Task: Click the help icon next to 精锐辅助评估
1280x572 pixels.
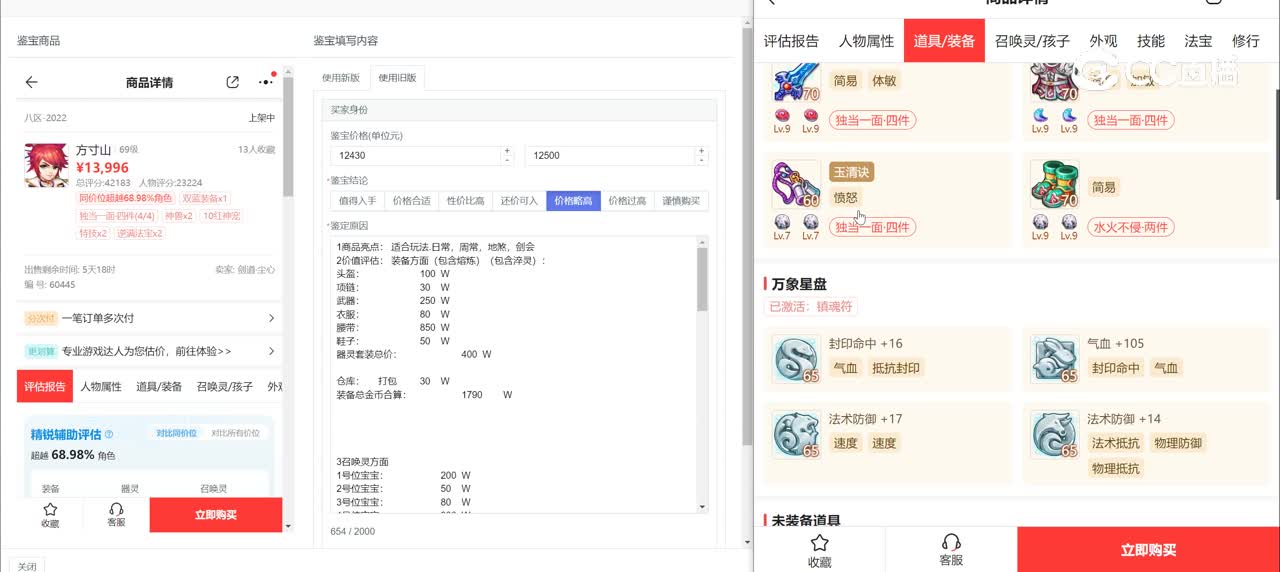Action: 109,435
